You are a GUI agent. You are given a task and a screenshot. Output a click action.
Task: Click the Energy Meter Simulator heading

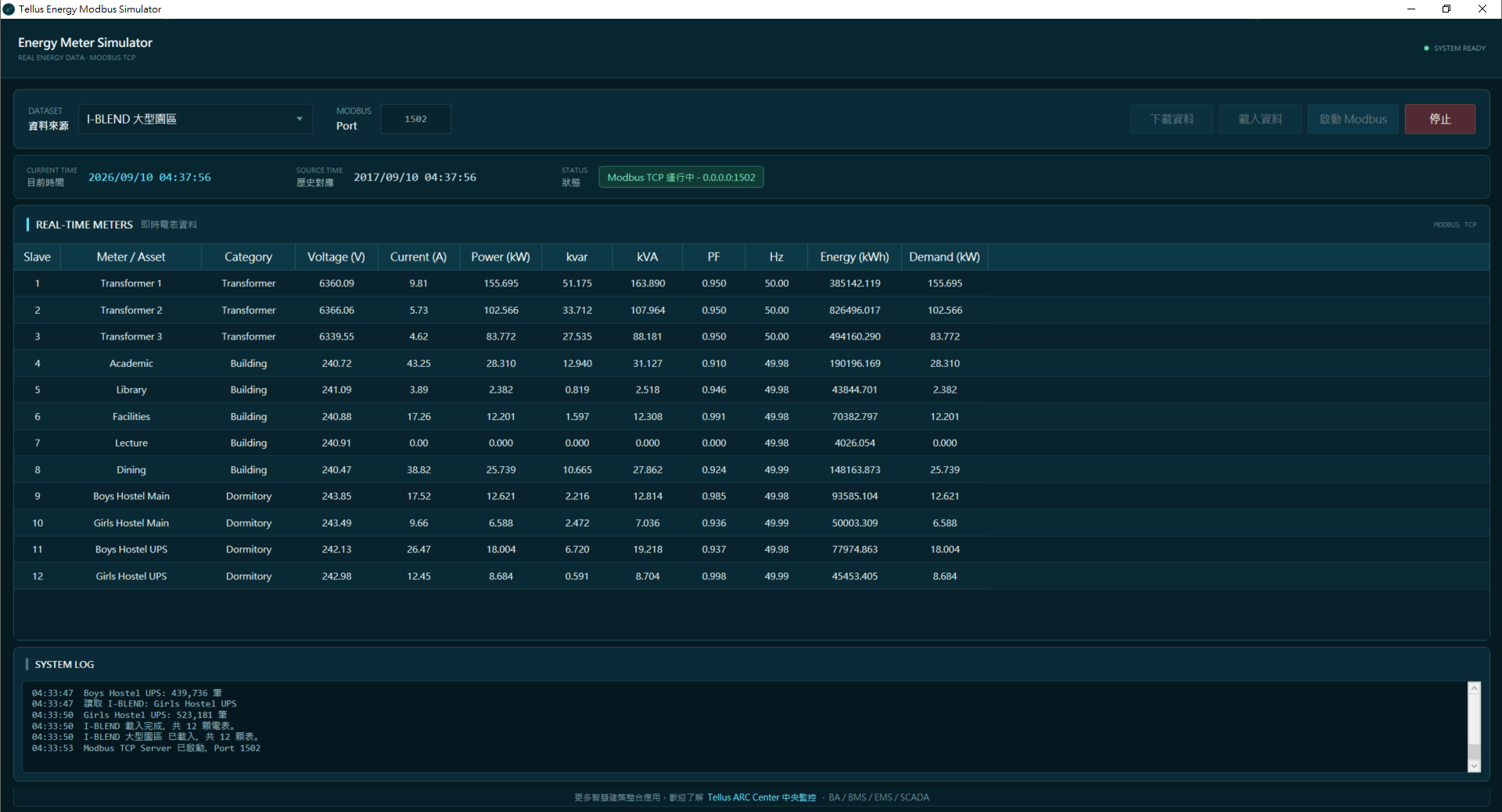click(85, 43)
